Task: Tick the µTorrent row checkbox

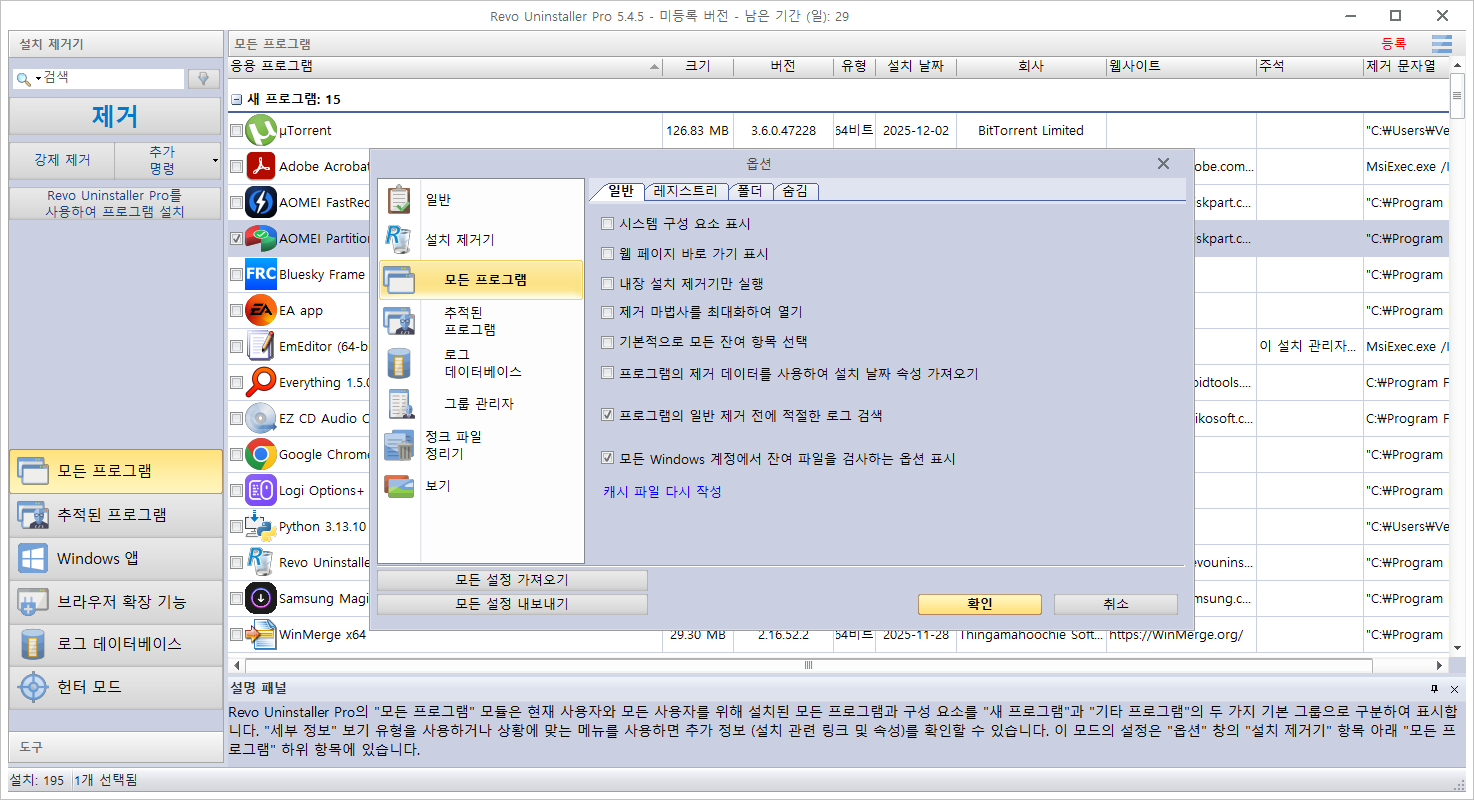Action: (x=236, y=131)
